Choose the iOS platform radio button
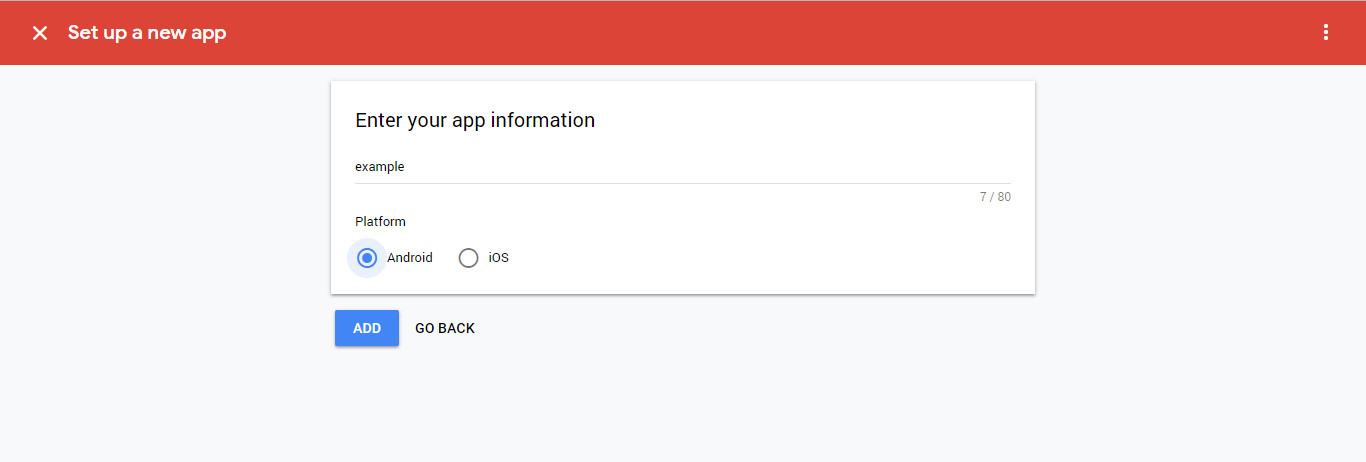This screenshot has height=462, width=1366. tap(468, 258)
